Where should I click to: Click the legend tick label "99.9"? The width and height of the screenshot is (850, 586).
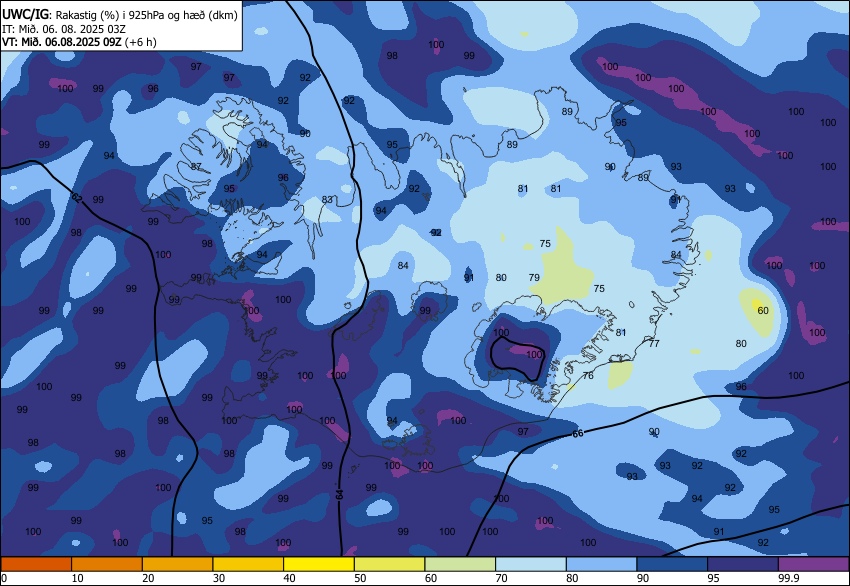(788, 578)
